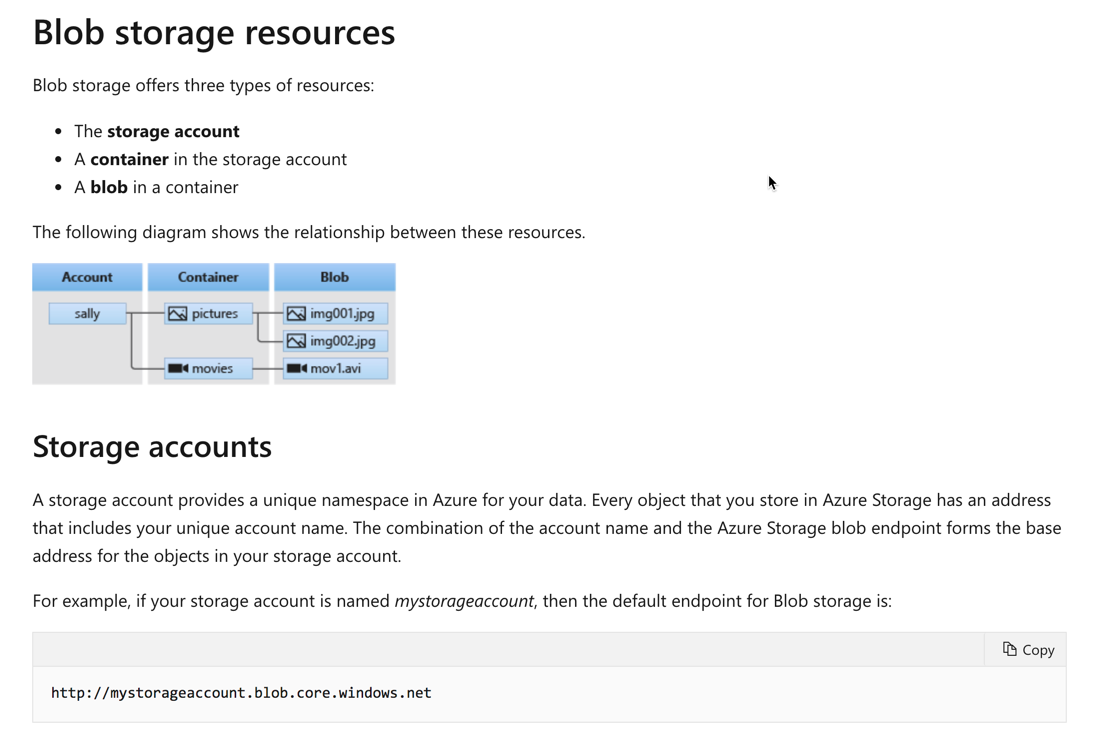Click the video camera icon beside movies
The image size is (1093, 731).
point(178,369)
